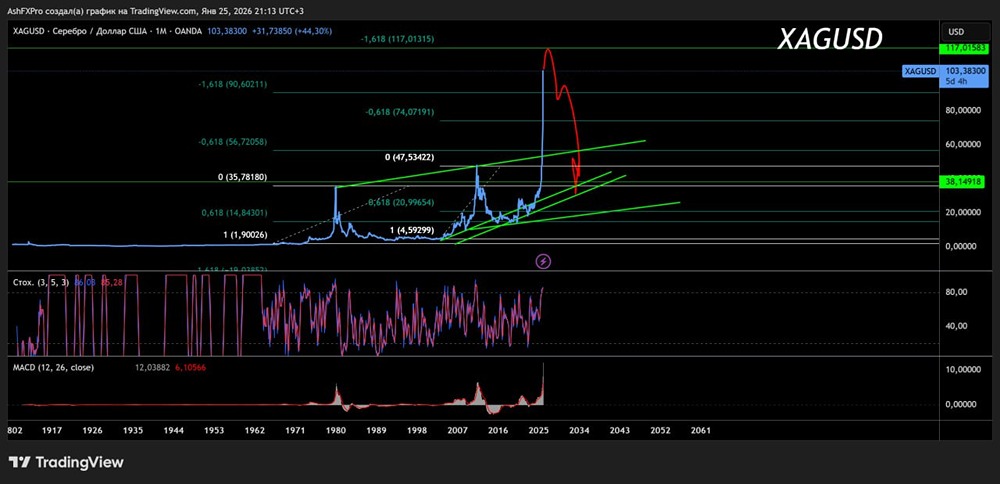1000x484 pixels.
Task: Click 1962 on the time axis
Action: (x=254, y=430)
